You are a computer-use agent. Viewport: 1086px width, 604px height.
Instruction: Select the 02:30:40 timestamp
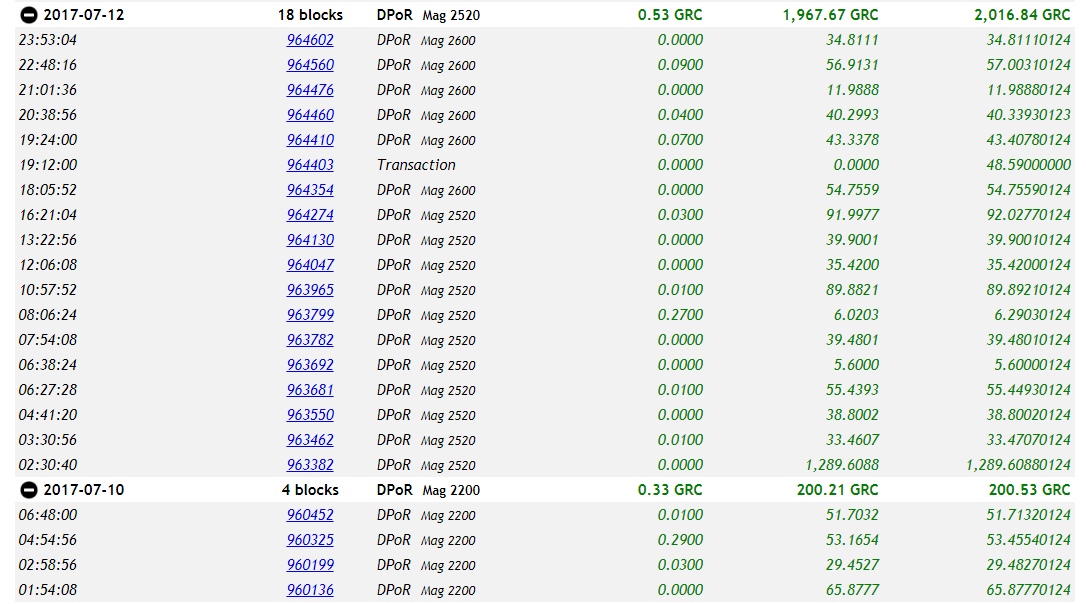[x=48, y=465]
